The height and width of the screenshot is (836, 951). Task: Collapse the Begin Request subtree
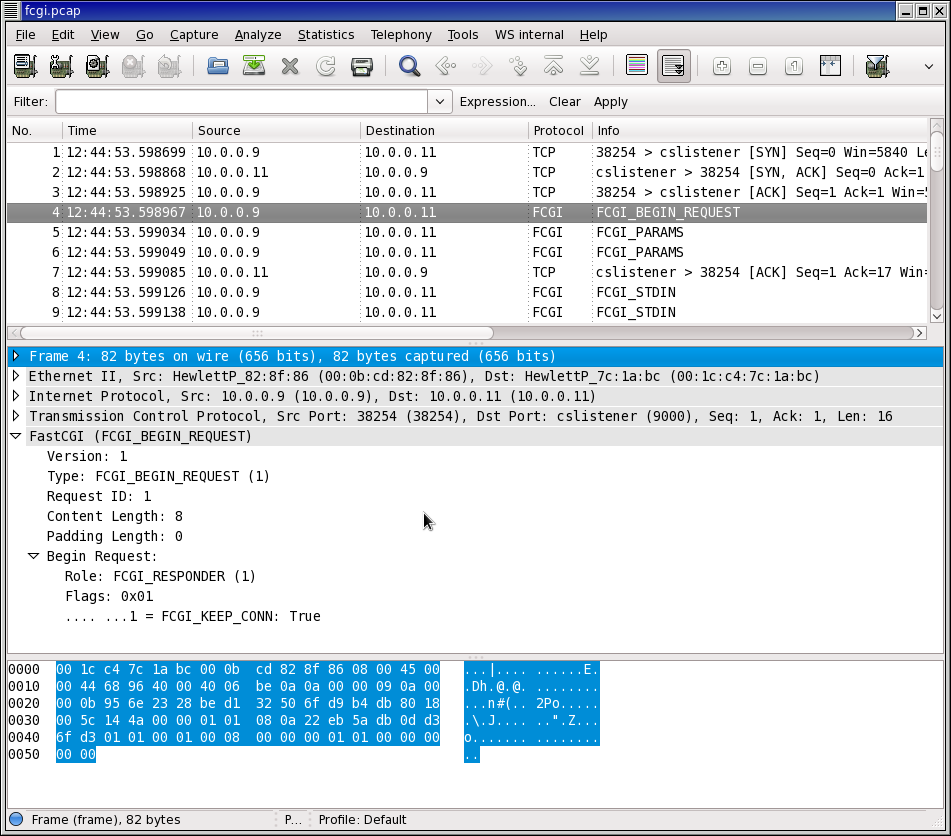34,556
